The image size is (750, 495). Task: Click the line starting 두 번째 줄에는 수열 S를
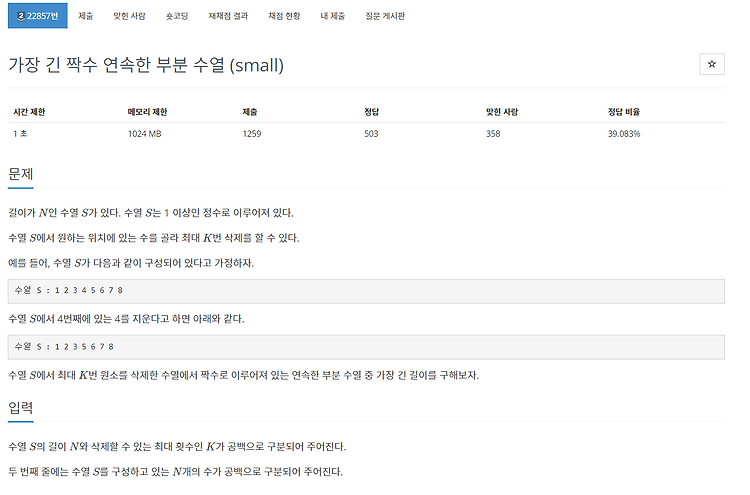point(176,472)
